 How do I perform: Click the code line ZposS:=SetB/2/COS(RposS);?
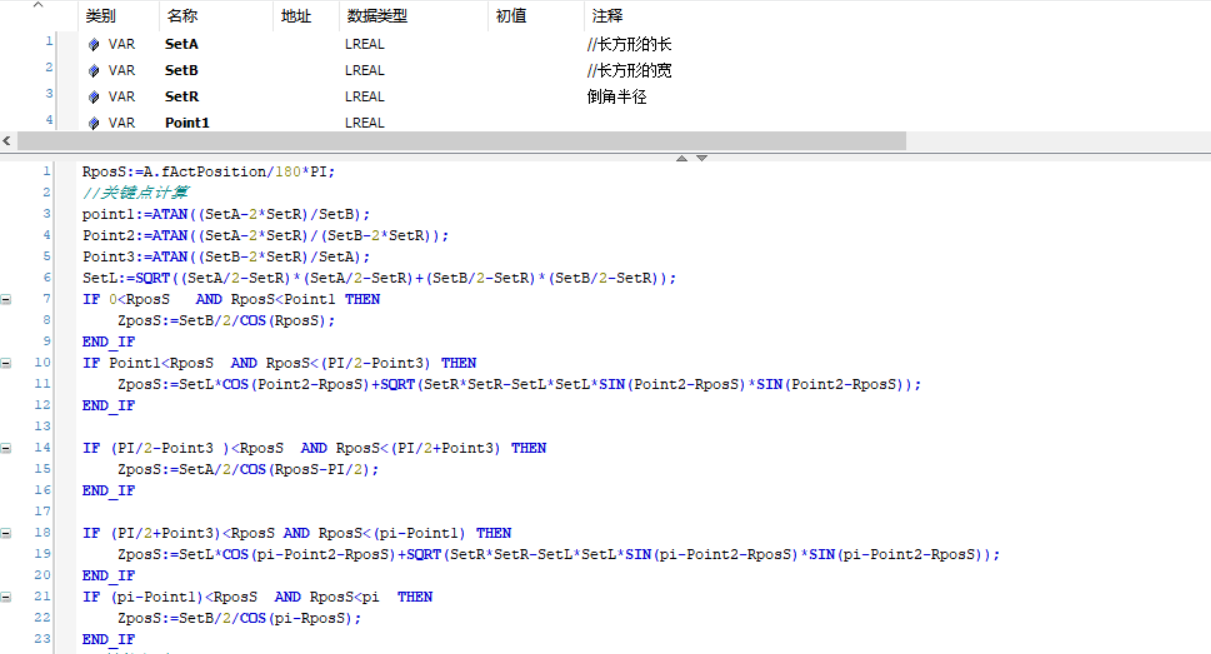click(226, 320)
